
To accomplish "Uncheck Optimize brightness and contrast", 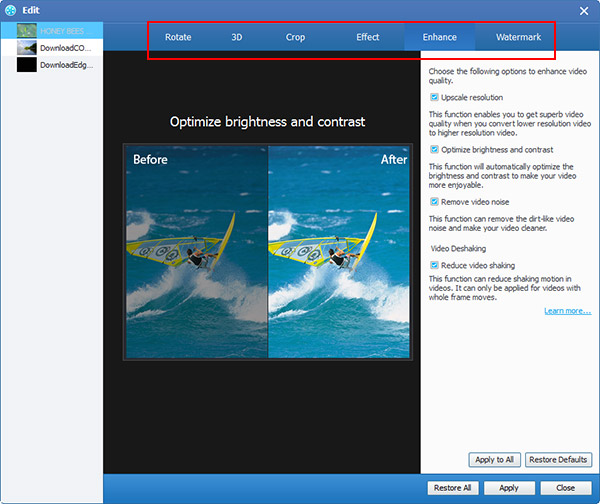I will pos(434,149).
